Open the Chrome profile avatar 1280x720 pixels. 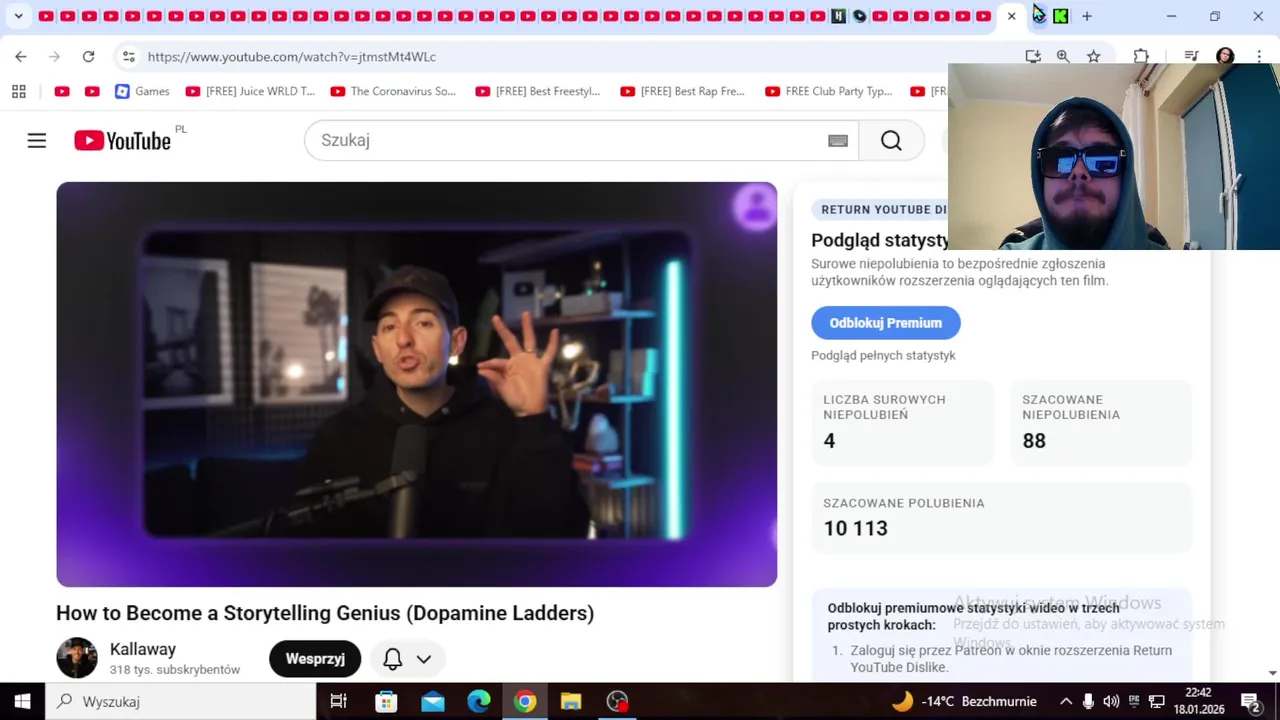click(x=1225, y=57)
